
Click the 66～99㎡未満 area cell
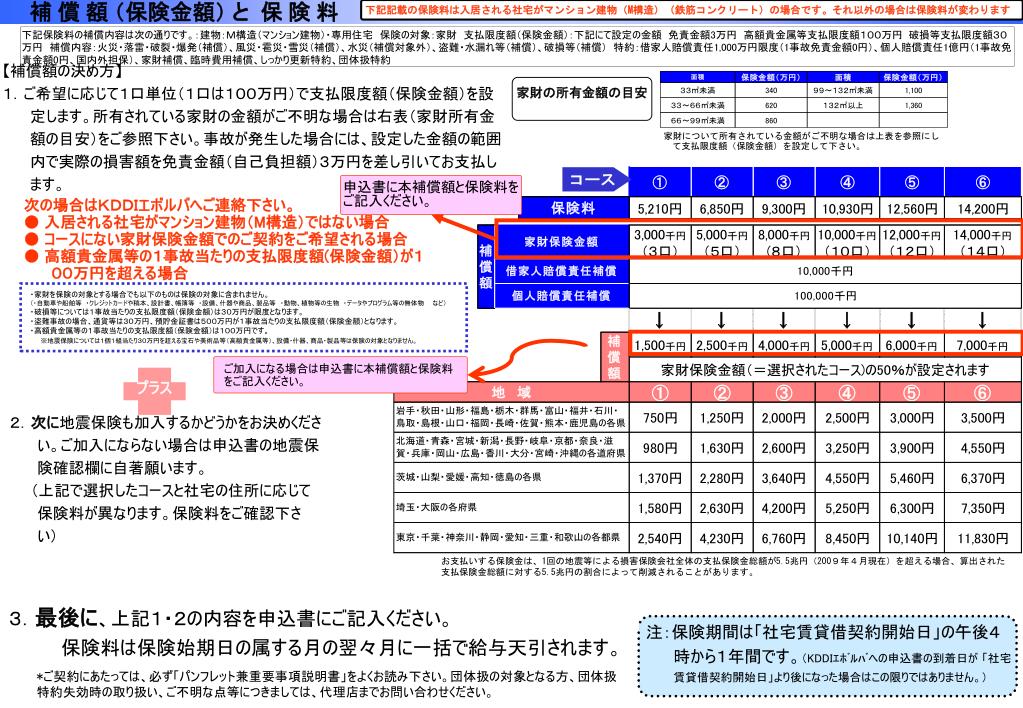[697, 120]
